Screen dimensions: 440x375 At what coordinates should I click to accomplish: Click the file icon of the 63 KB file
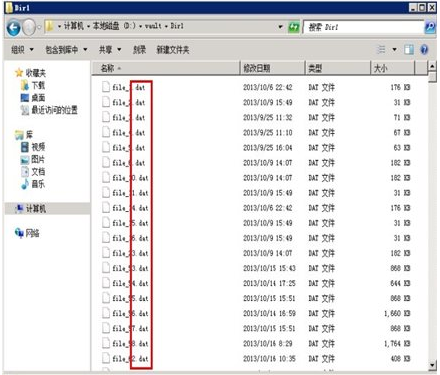[x=106, y=147]
